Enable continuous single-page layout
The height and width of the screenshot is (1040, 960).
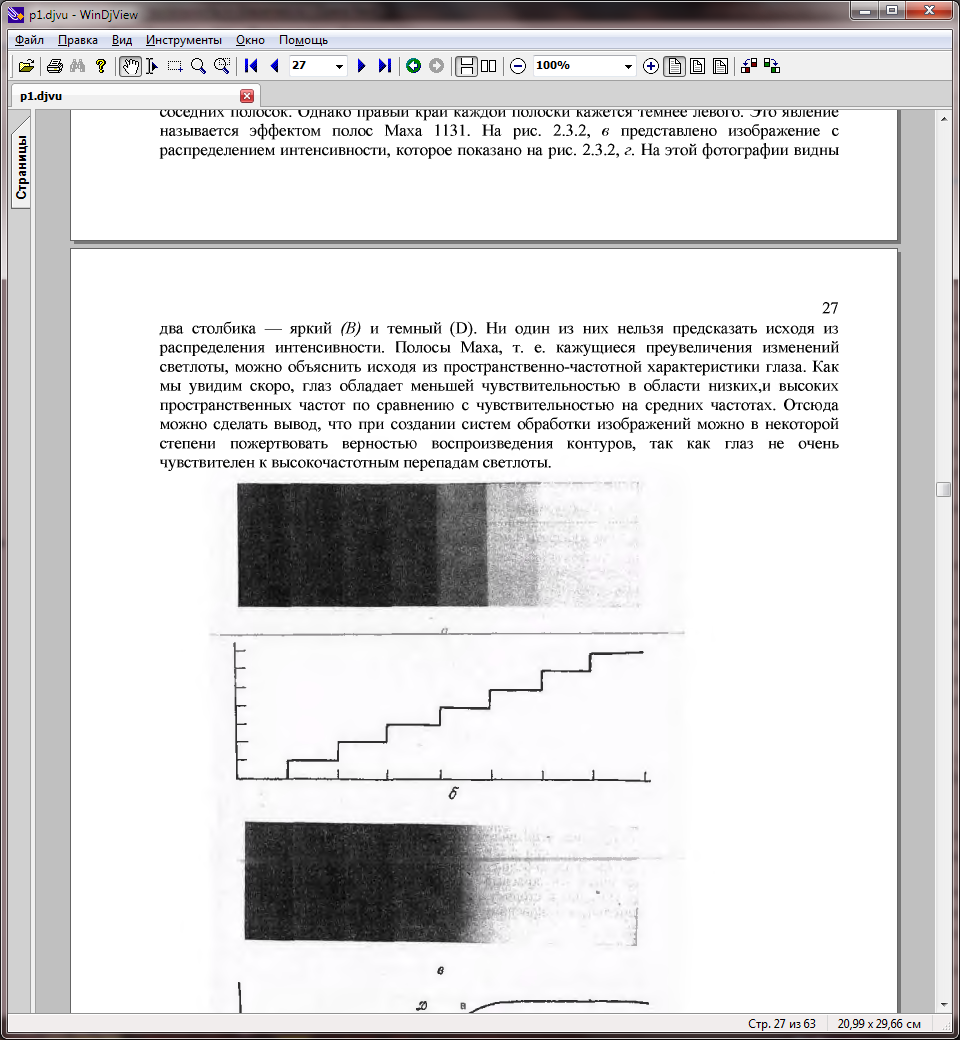pyautogui.click(x=466, y=66)
